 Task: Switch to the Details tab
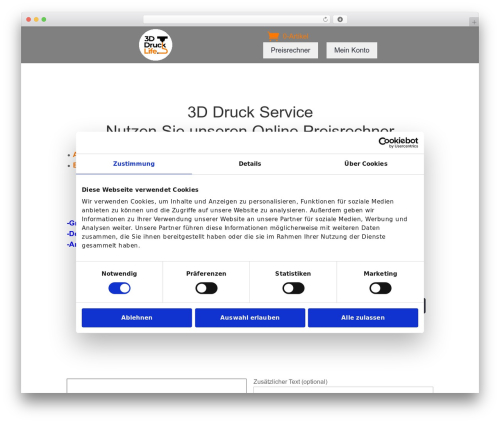[x=250, y=164]
